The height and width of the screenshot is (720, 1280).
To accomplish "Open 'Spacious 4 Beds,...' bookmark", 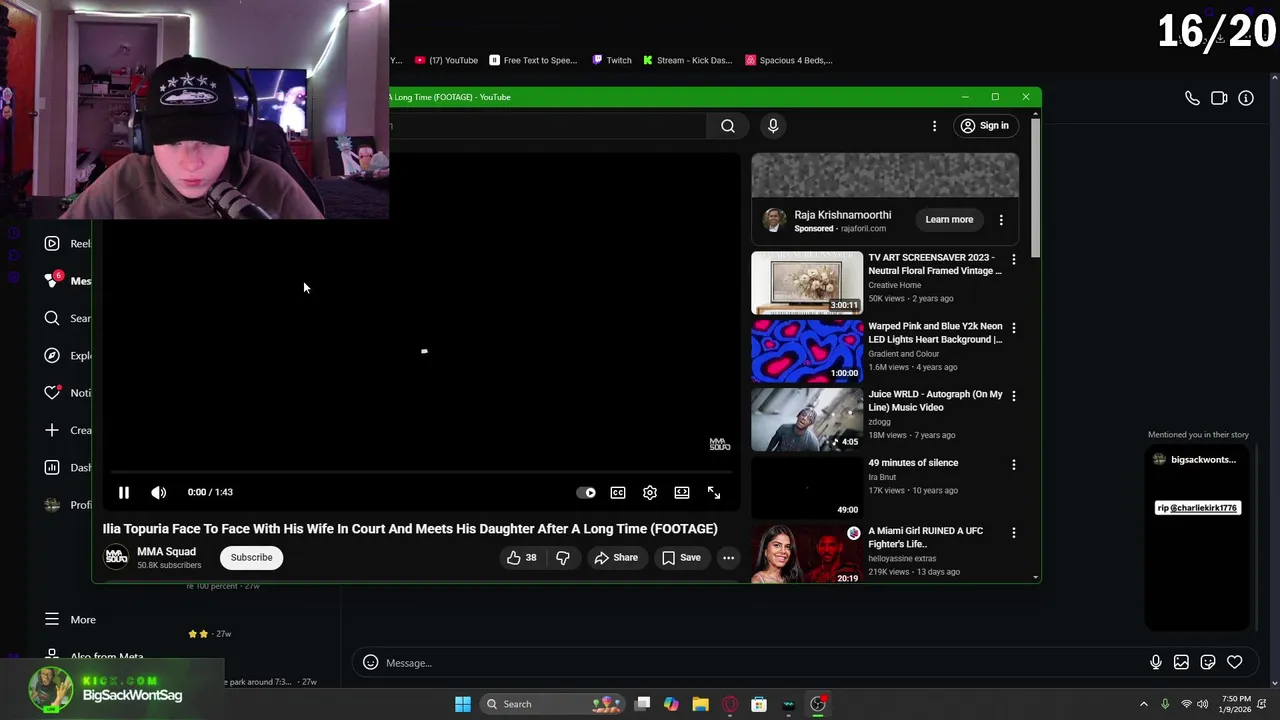I will (789, 60).
